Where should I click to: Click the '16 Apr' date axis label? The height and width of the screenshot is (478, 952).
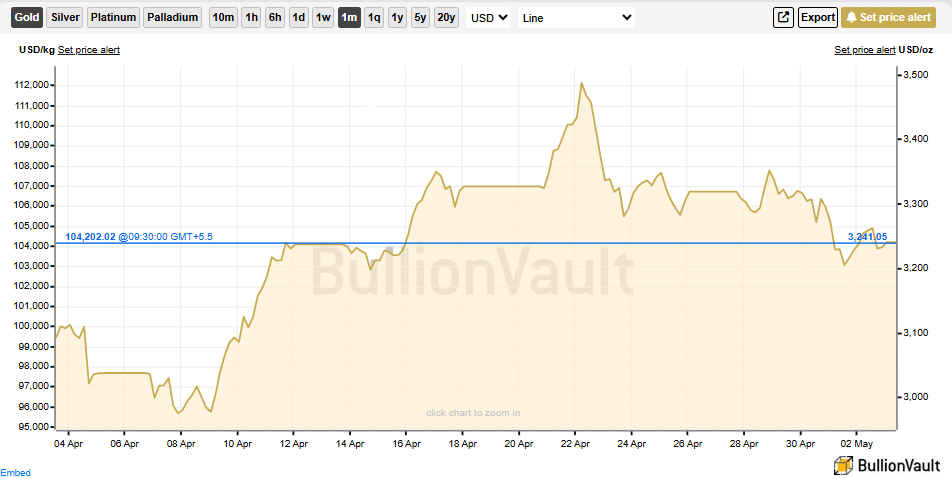(x=407, y=443)
